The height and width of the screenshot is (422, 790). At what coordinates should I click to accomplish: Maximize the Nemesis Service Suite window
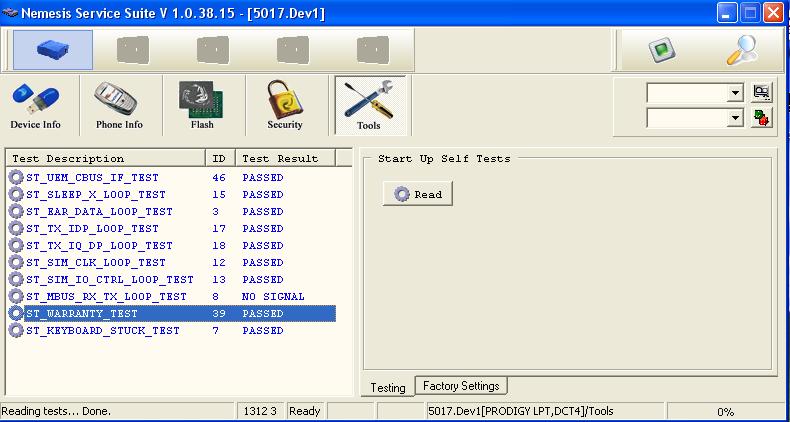point(750,13)
